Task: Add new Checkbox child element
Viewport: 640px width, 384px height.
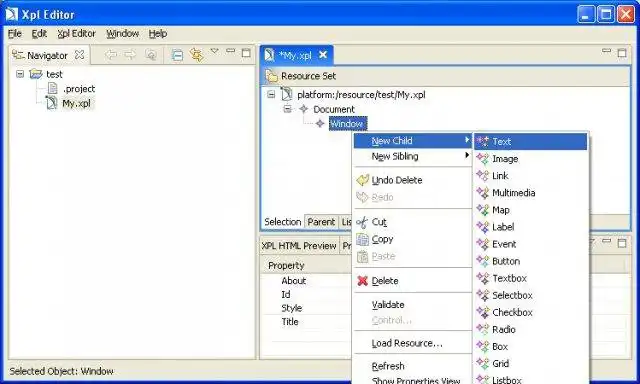Action: click(531, 312)
